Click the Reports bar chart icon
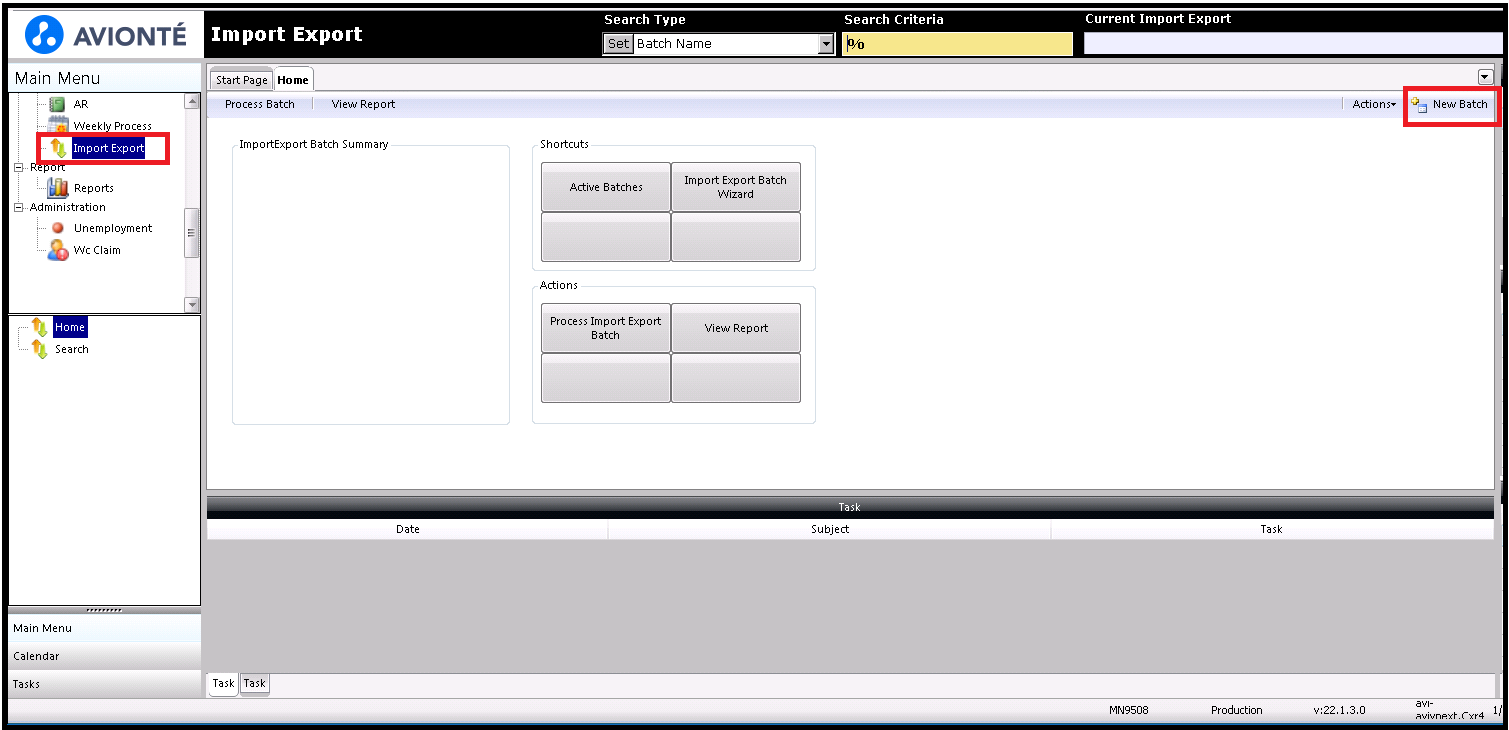This screenshot has width=1509, height=730. tap(58, 187)
